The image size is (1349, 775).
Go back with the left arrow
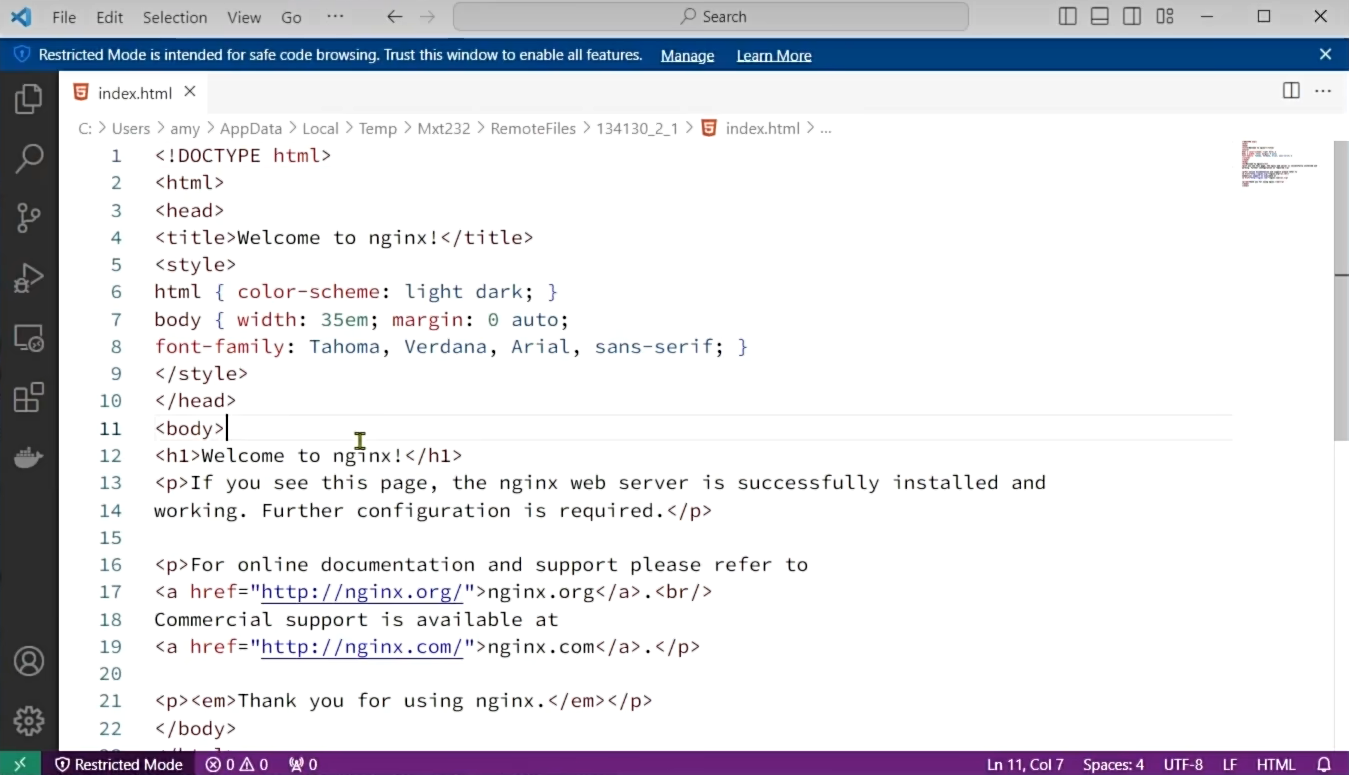pyautogui.click(x=394, y=17)
